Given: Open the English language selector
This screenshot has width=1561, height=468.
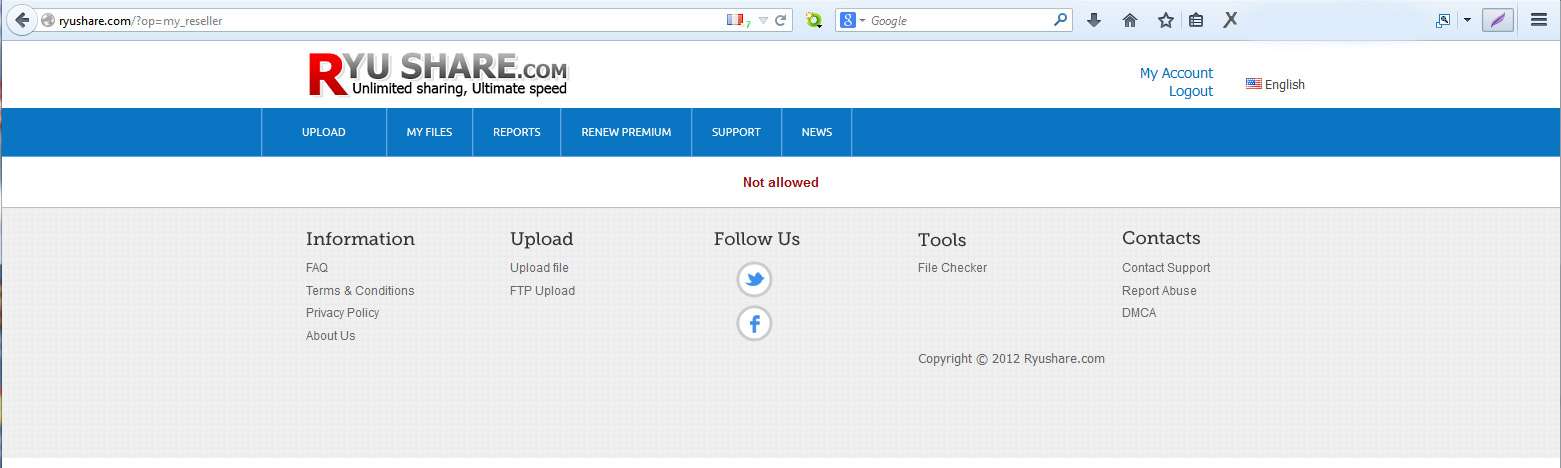Looking at the screenshot, I should (x=1275, y=85).
